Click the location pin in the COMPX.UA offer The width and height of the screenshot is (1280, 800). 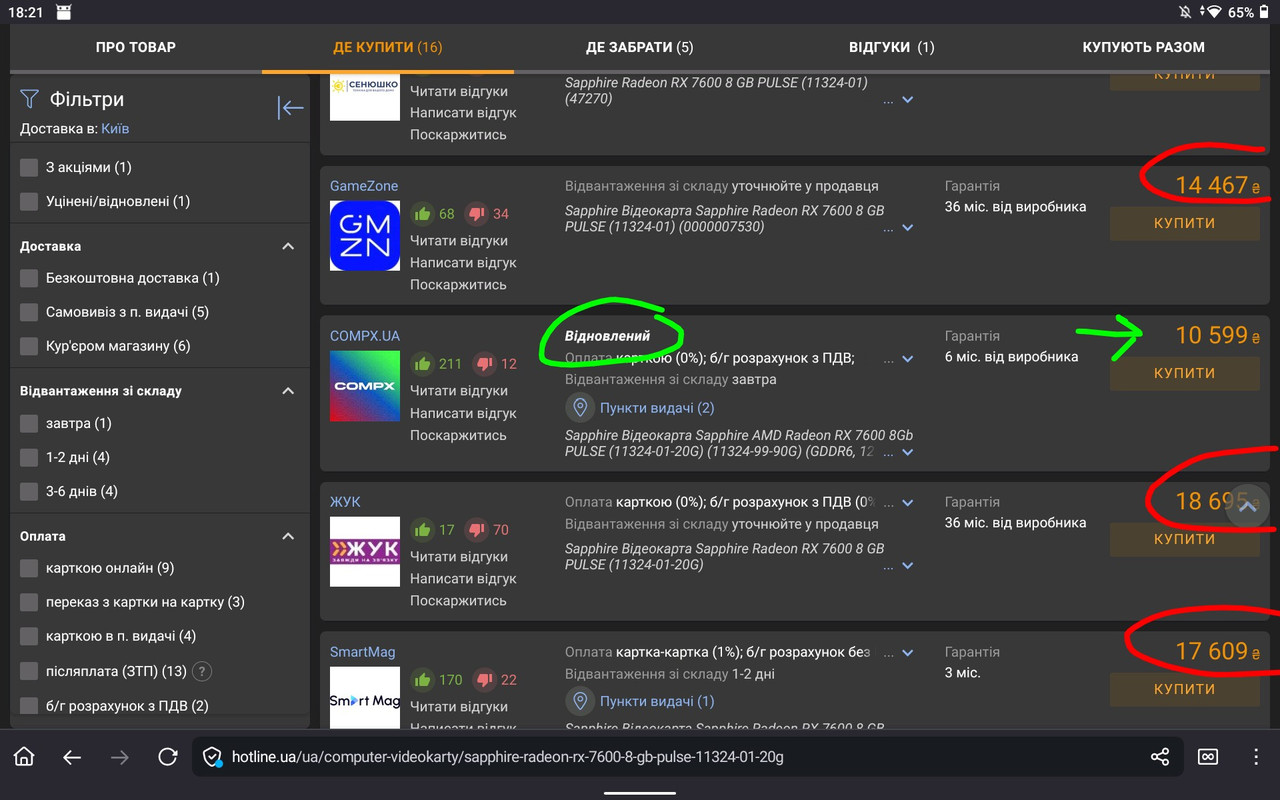[x=579, y=408]
